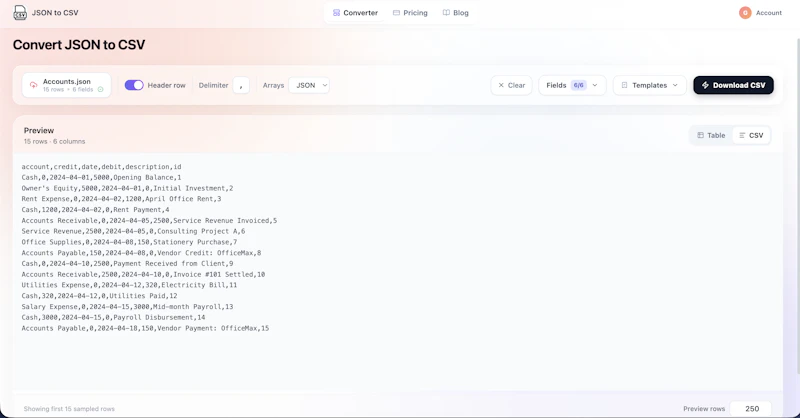Viewport: 800px width, 418px height.
Task: Click the Clear button
Action: (x=511, y=85)
